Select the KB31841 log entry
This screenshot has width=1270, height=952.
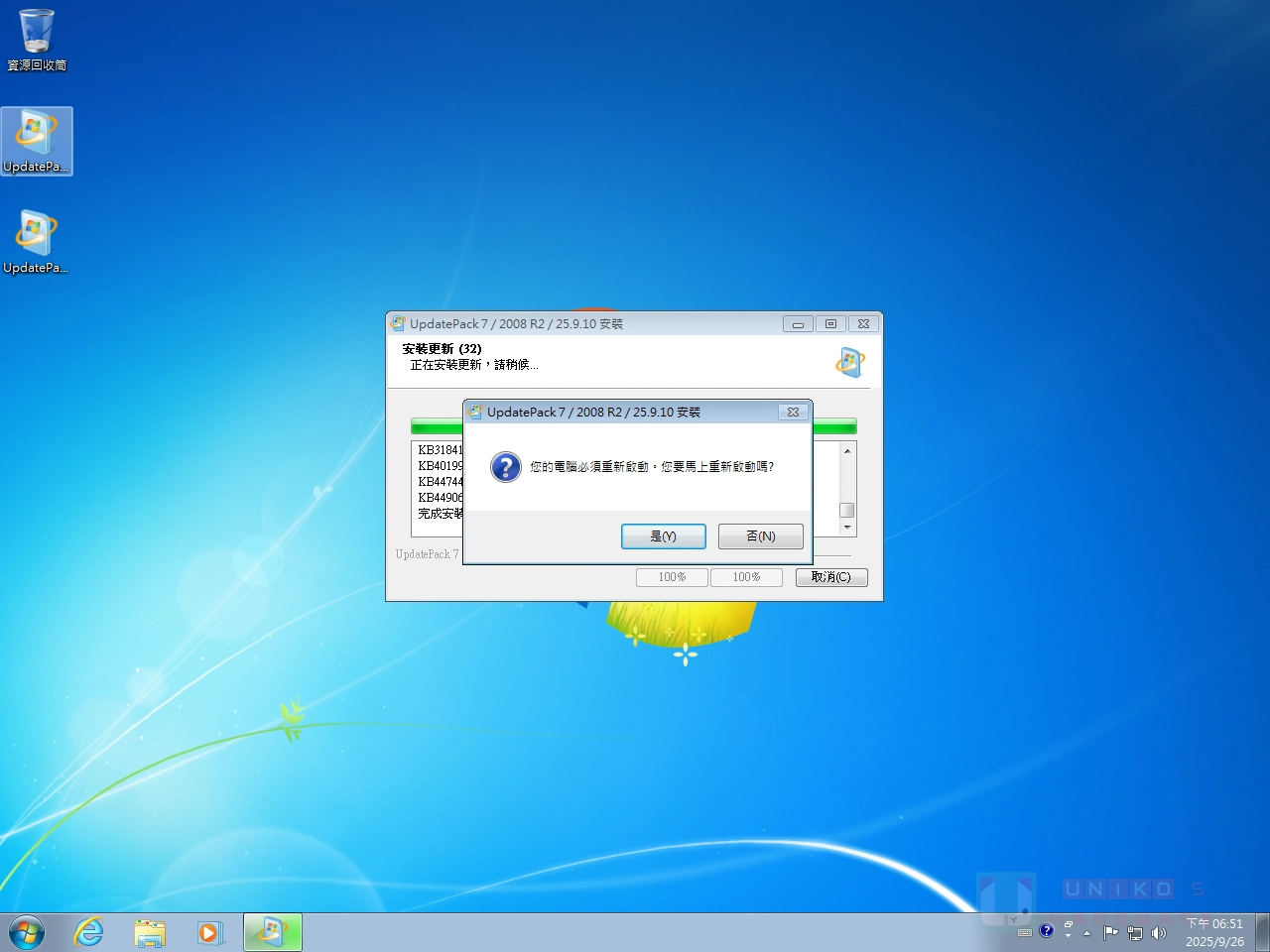point(440,450)
